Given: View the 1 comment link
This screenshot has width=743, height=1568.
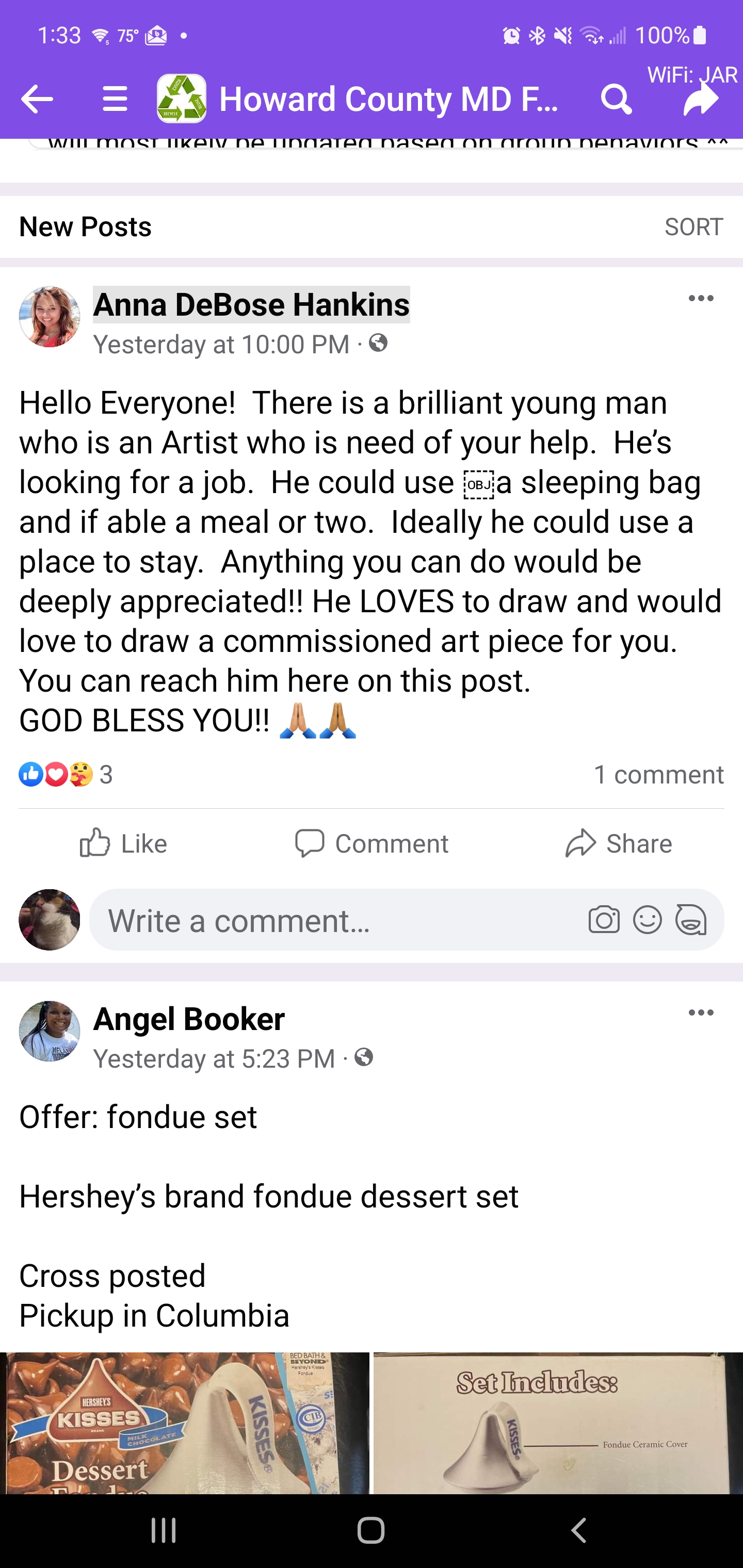Looking at the screenshot, I should pyautogui.click(x=658, y=775).
